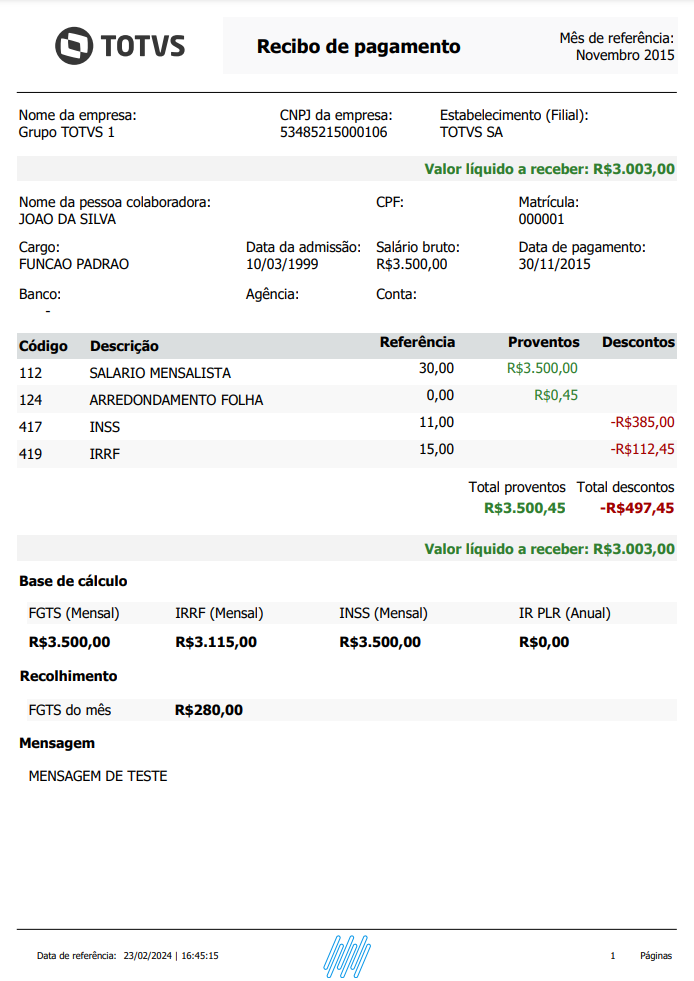The height and width of the screenshot is (981, 694).
Task: Click the Matrícula value 000001
Action: click(541, 219)
